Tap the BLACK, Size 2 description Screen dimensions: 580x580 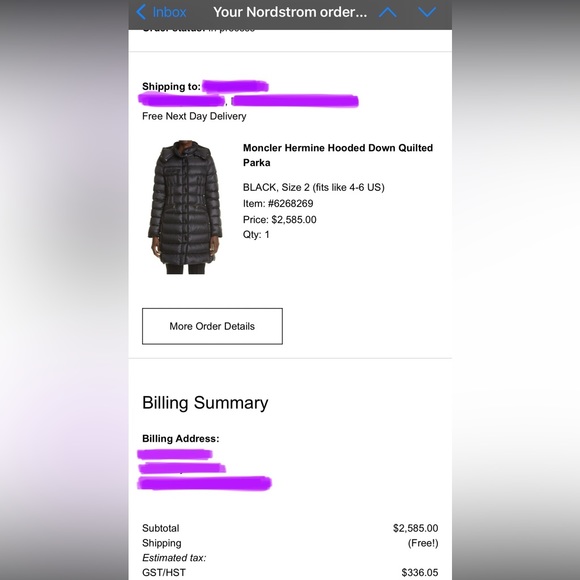tap(314, 188)
